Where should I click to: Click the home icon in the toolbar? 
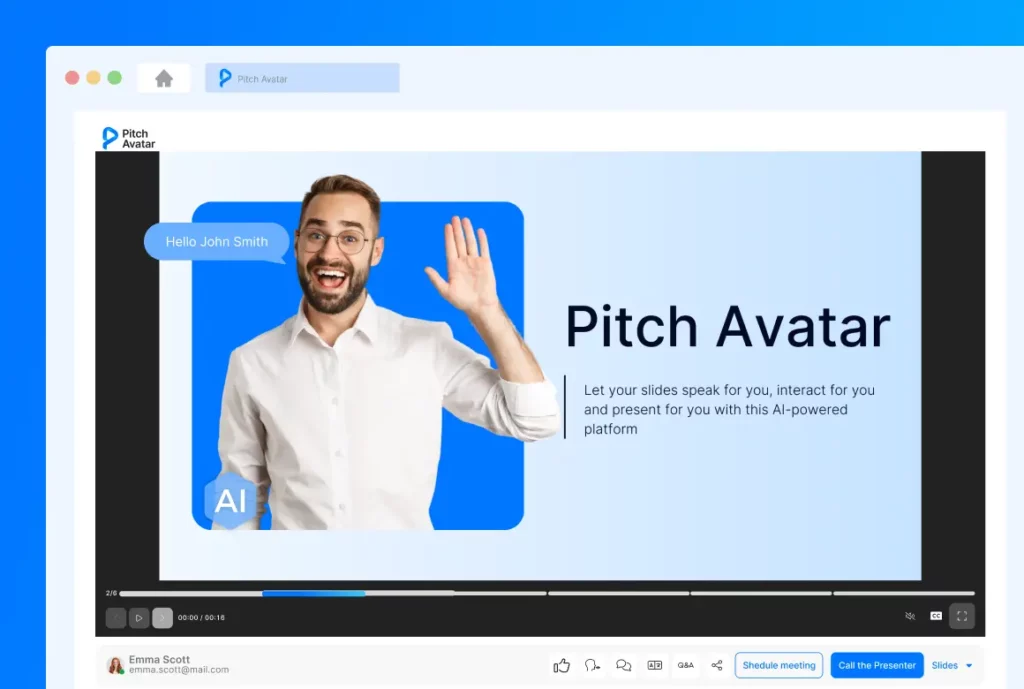click(163, 77)
